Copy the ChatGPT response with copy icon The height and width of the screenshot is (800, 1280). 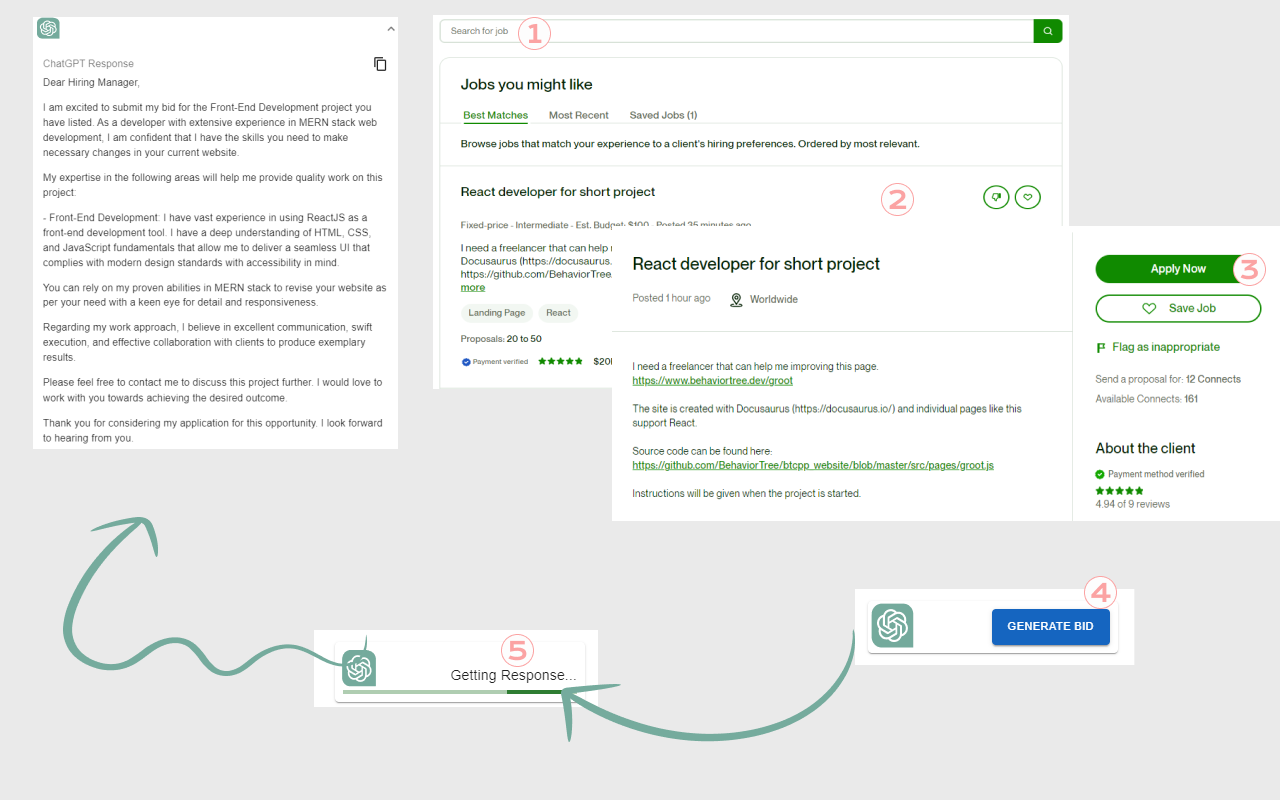point(380,64)
